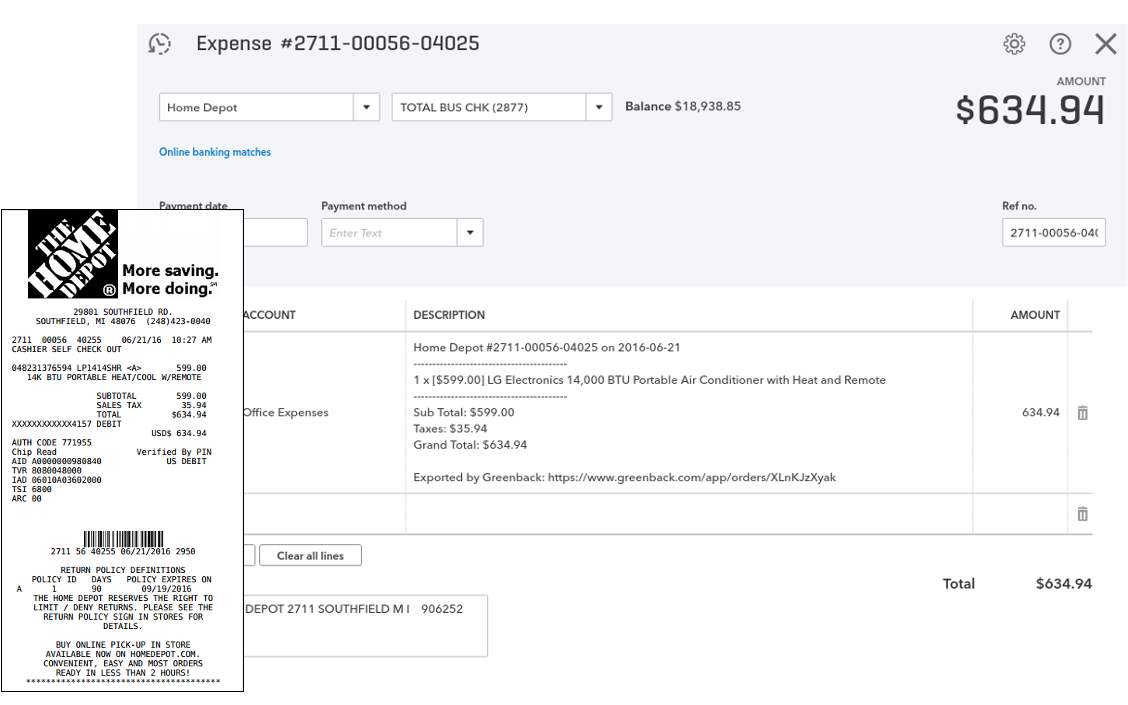Expand the Payment method dropdown arrow
The width and height of the screenshot is (1128, 705).
click(x=469, y=232)
